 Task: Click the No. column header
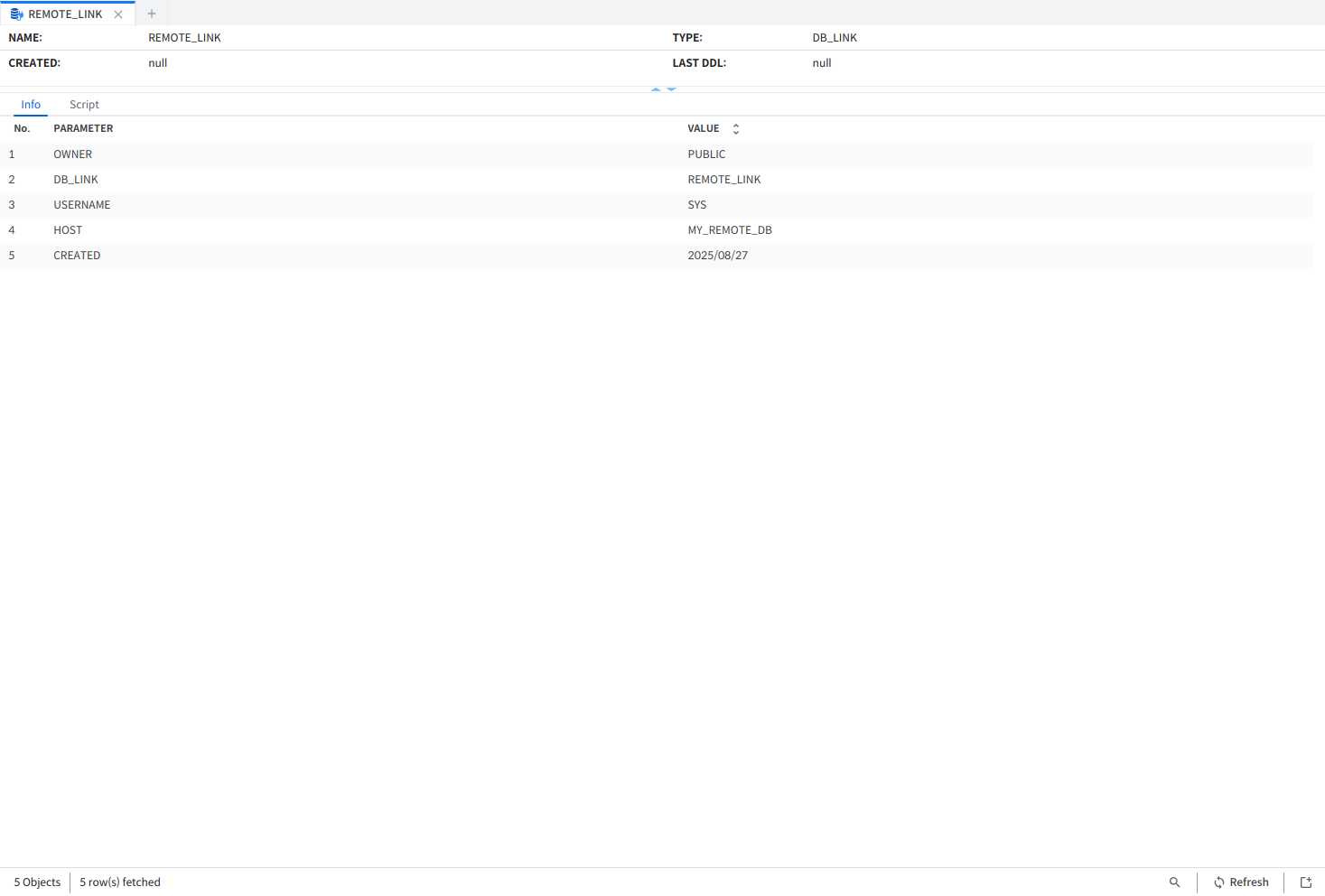pos(22,129)
